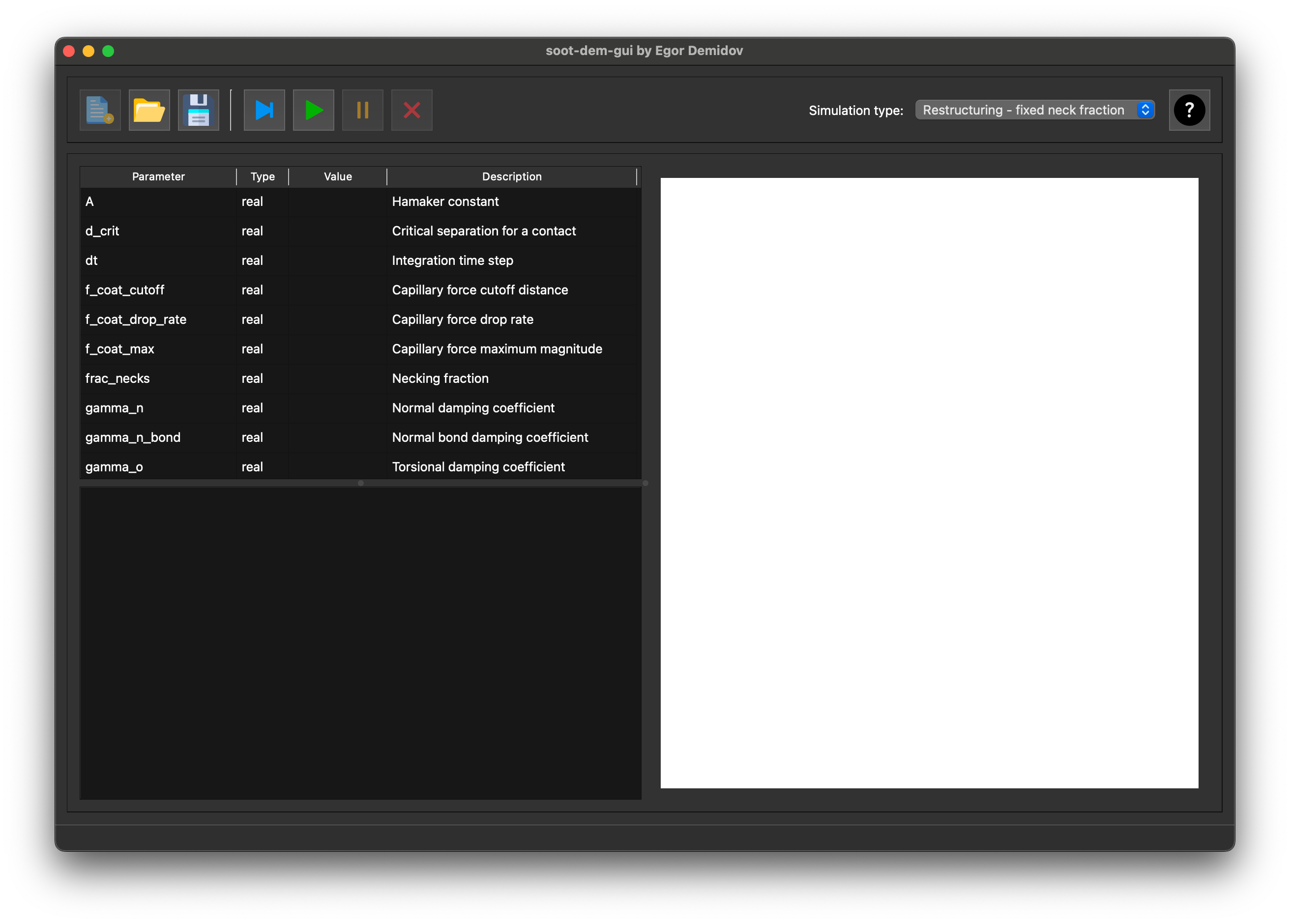Click the 'real' type cell for d_crit
The width and height of the screenshot is (1290, 924).
[263, 231]
